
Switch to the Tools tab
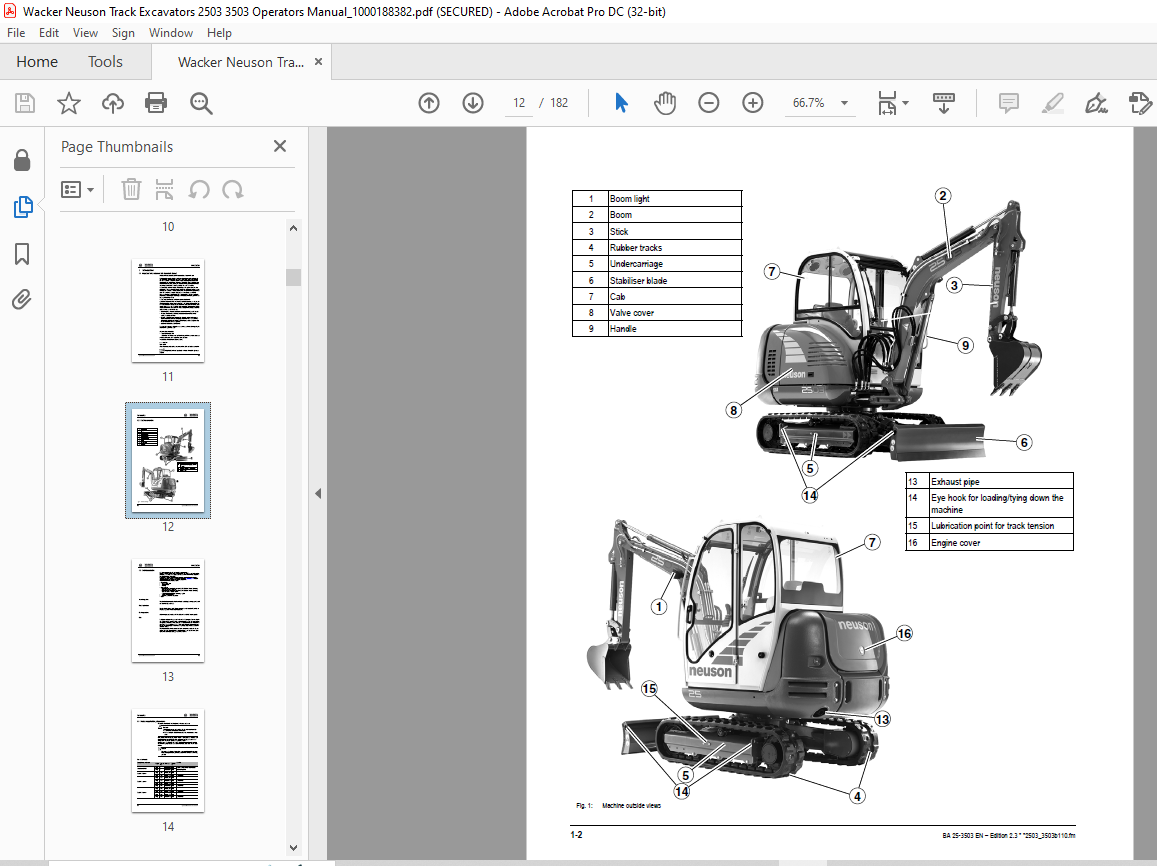tap(106, 62)
